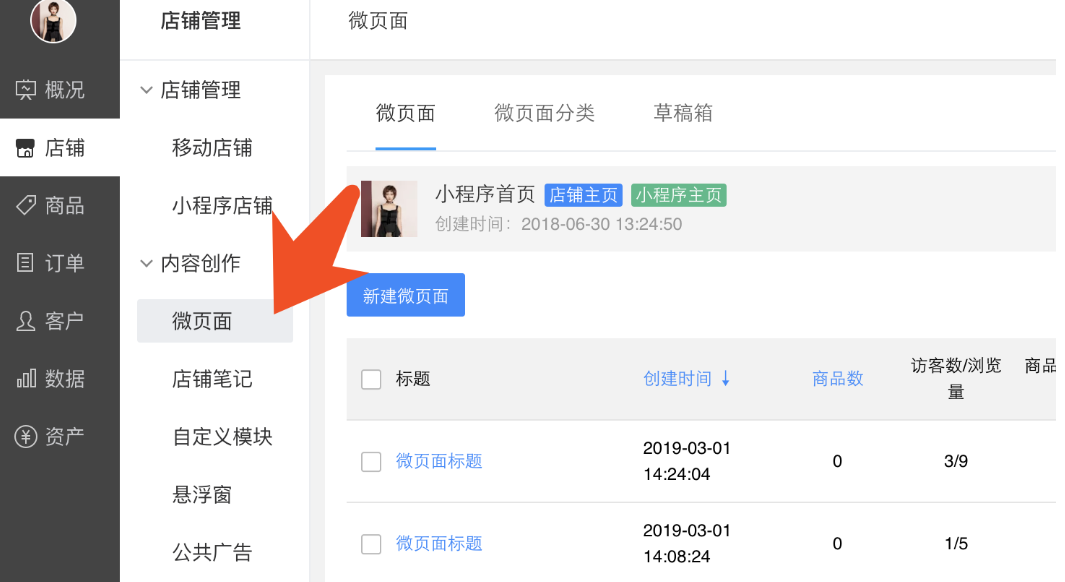Toggle the select-all checkbox beside 标题
Viewport: 1065px width, 582px height.
pos(371,379)
